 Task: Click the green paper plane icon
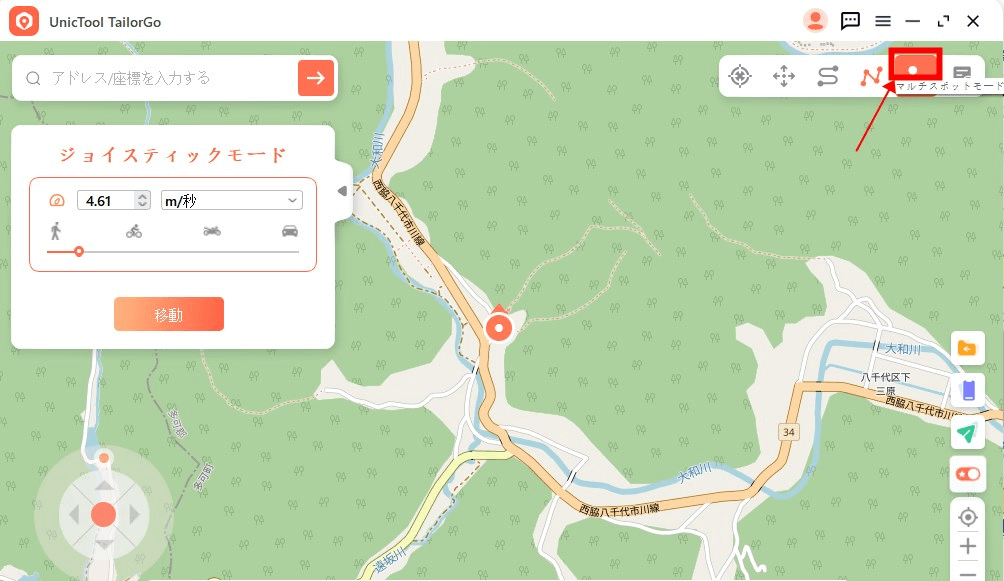968,432
